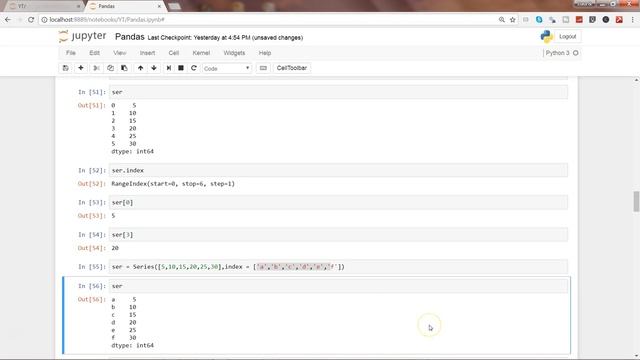Image resolution: width=640 pixels, height=360 pixels.
Task: Open the command palette keyboard icon
Action: (x=263, y=68)
